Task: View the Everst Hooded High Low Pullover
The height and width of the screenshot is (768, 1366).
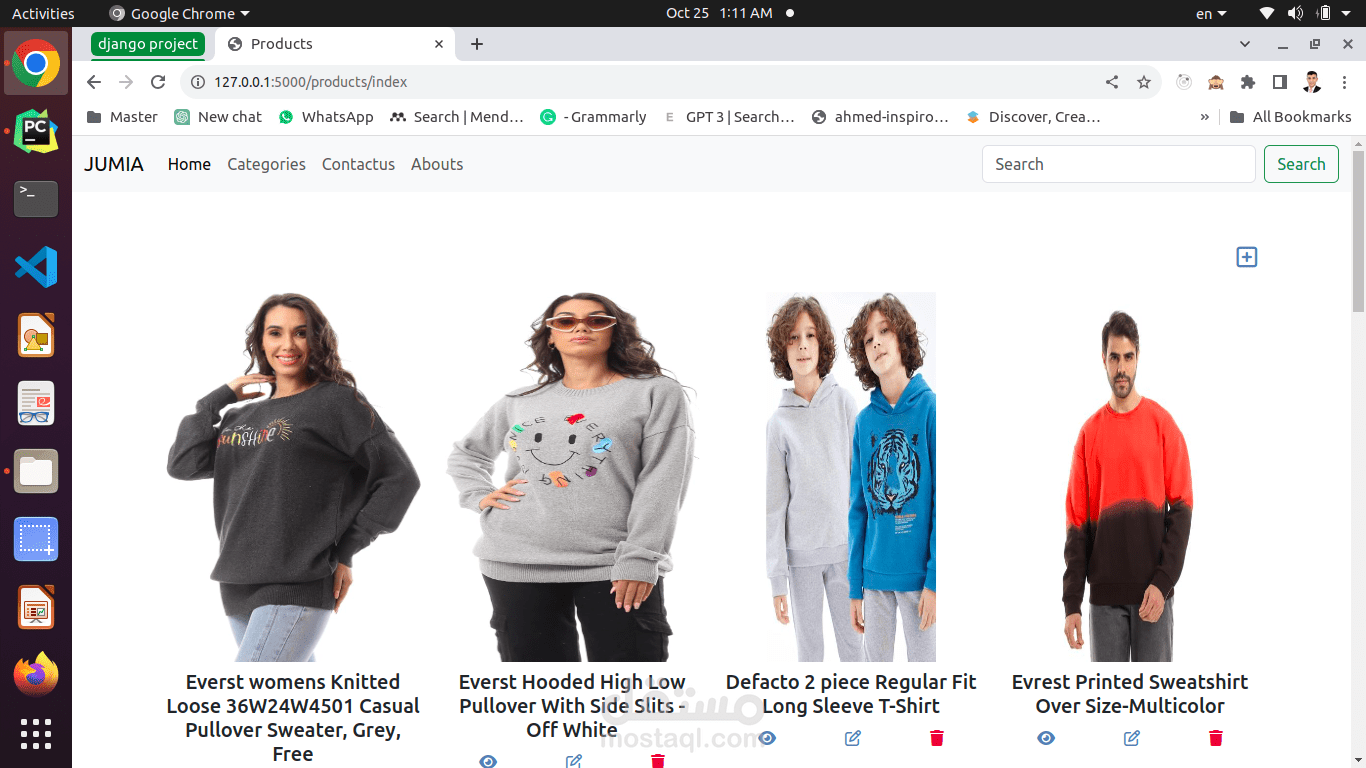Action: coord(488,761)
